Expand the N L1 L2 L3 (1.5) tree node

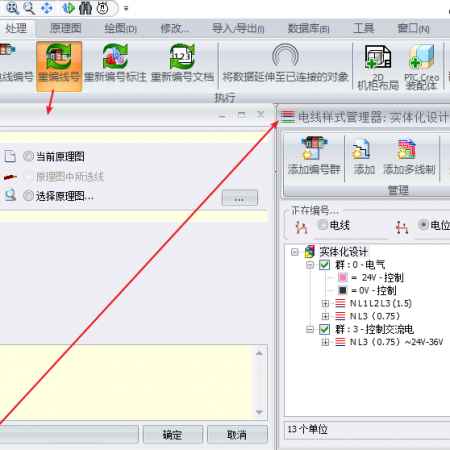(x=325, y=303)
